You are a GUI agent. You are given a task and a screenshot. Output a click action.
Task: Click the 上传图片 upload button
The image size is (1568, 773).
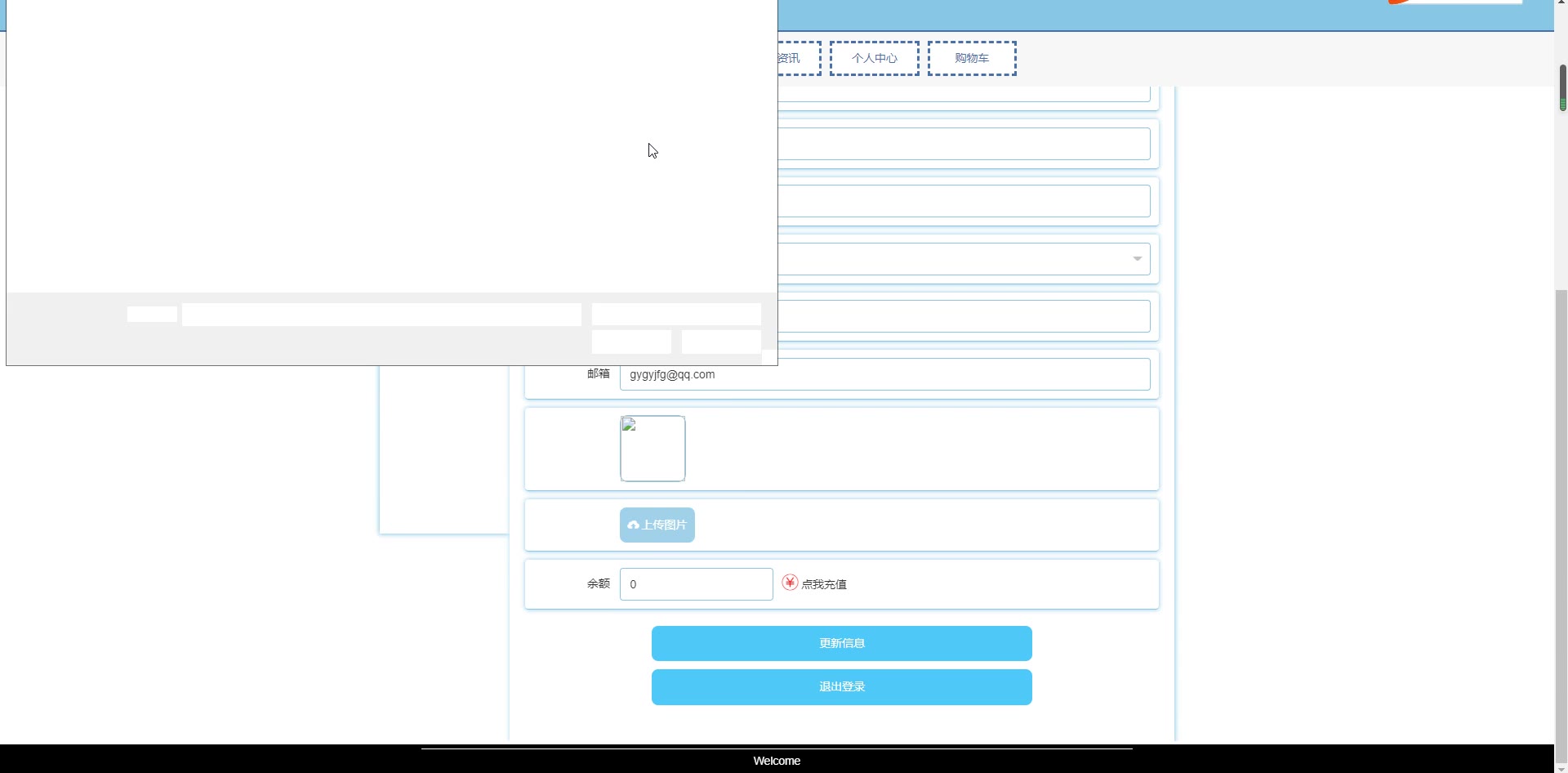point(657,525)
